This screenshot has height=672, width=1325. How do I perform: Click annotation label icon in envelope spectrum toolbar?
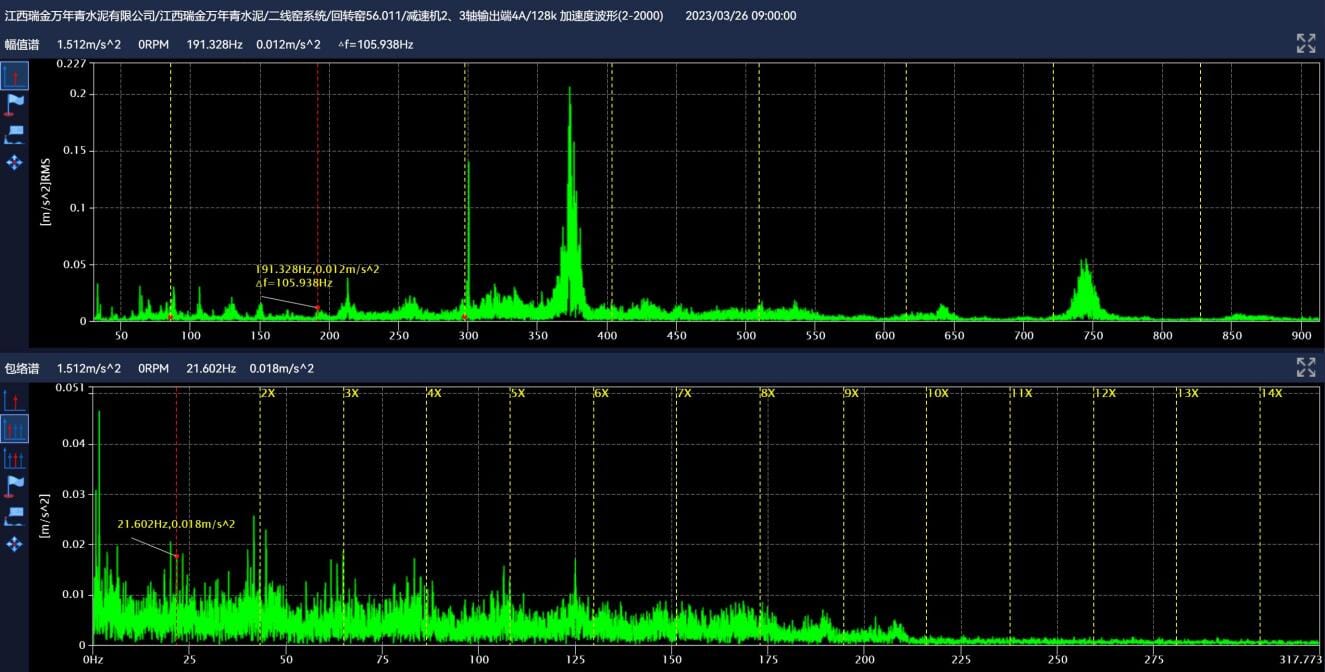pyautogui.click(x=14, y=516)
